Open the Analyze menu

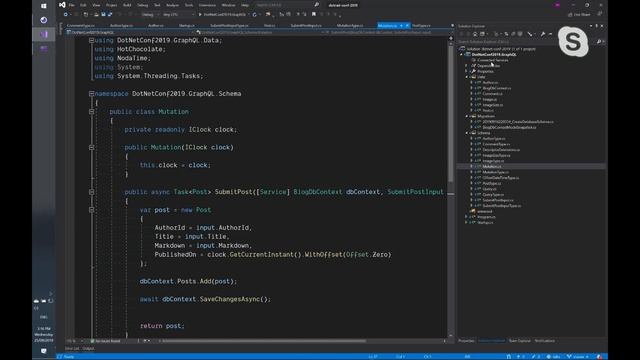pos(172,5)
